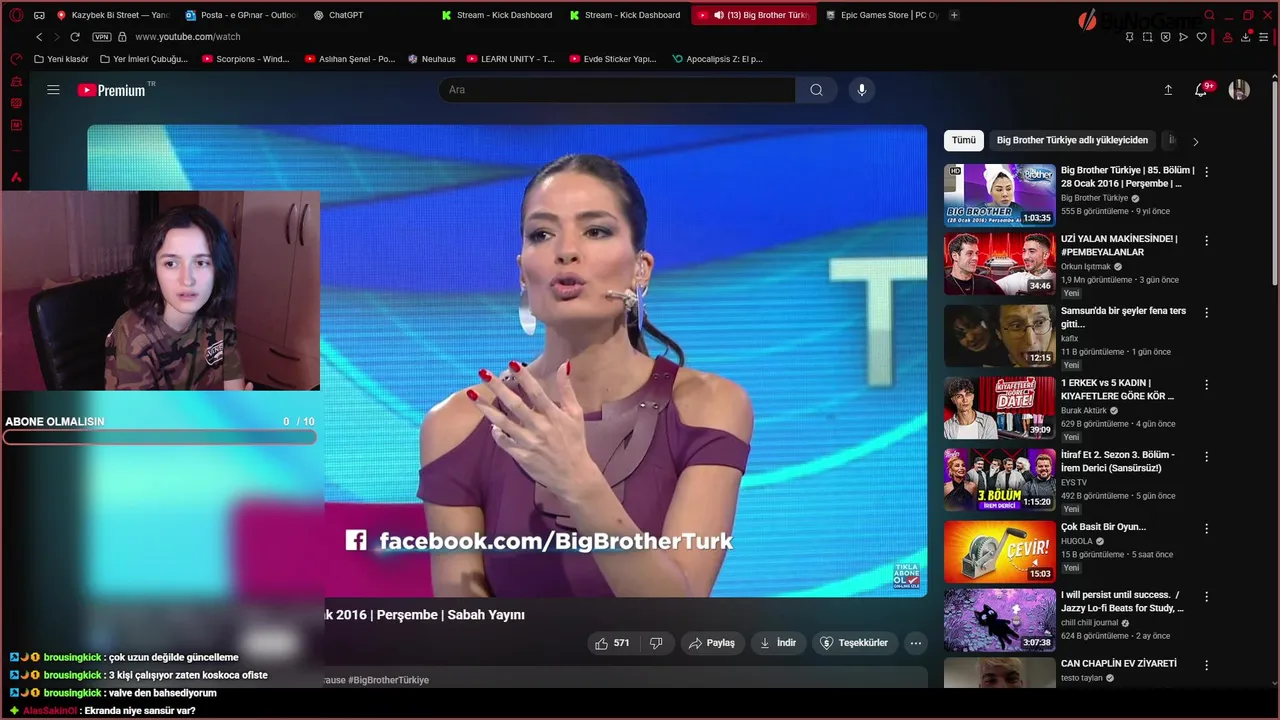Open options for 1 ERKEK vs 5 KADIN video
The height and width of the screenshot is (720, 1280).
[x=1206, y=384]
